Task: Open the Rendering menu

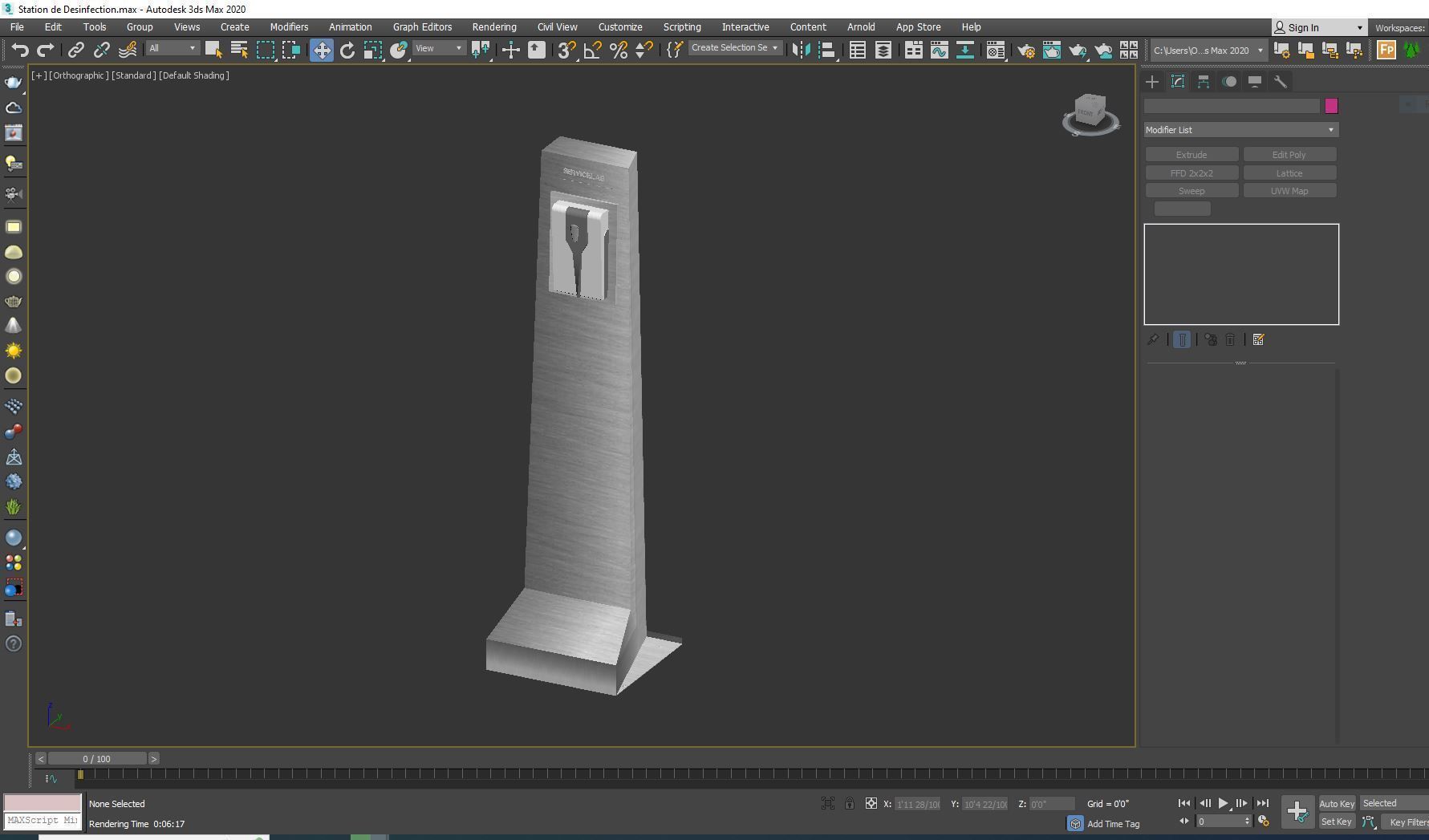Action: tap(494, 27)
